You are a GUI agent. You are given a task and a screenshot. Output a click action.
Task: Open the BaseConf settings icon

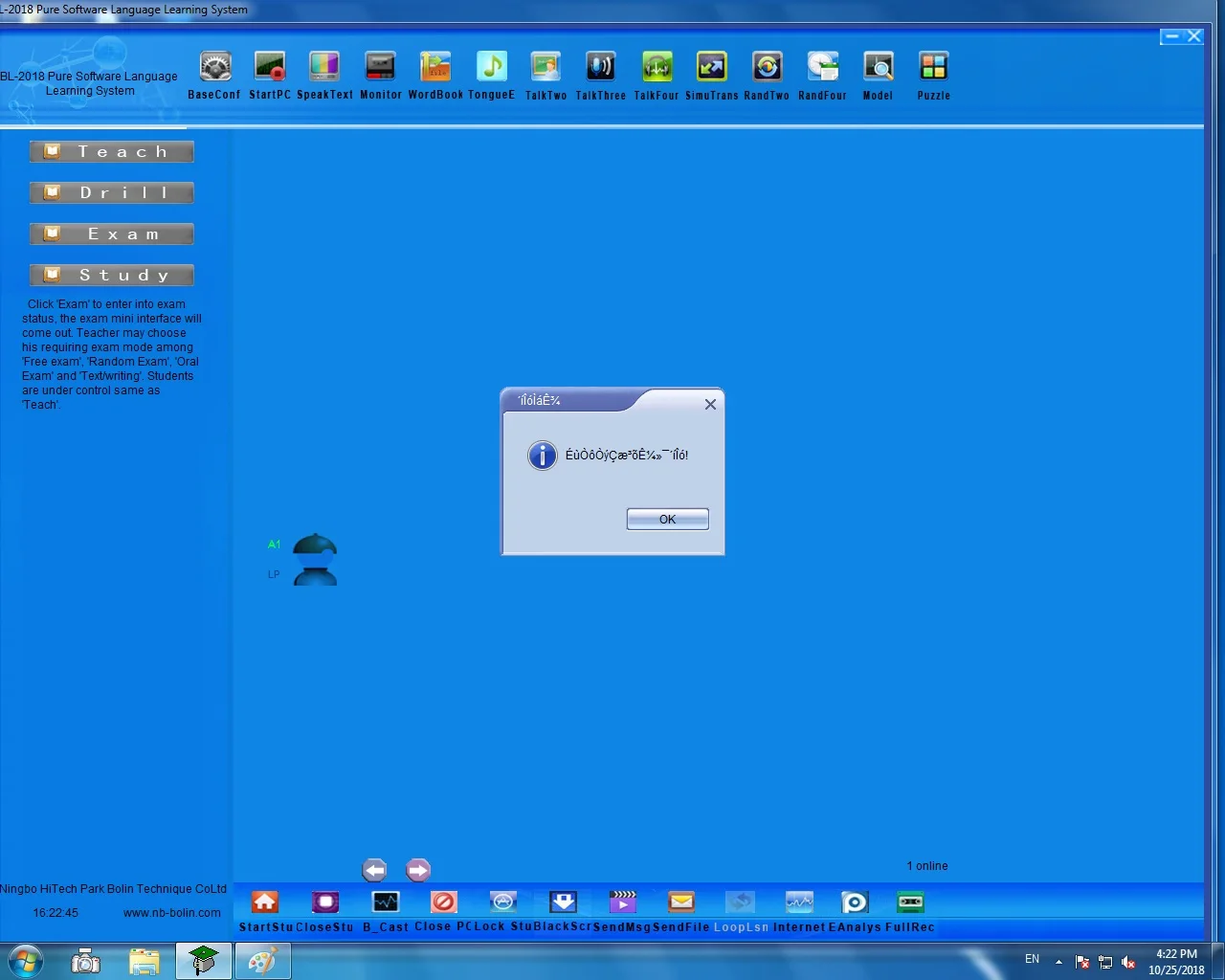(x=215, y=68)
